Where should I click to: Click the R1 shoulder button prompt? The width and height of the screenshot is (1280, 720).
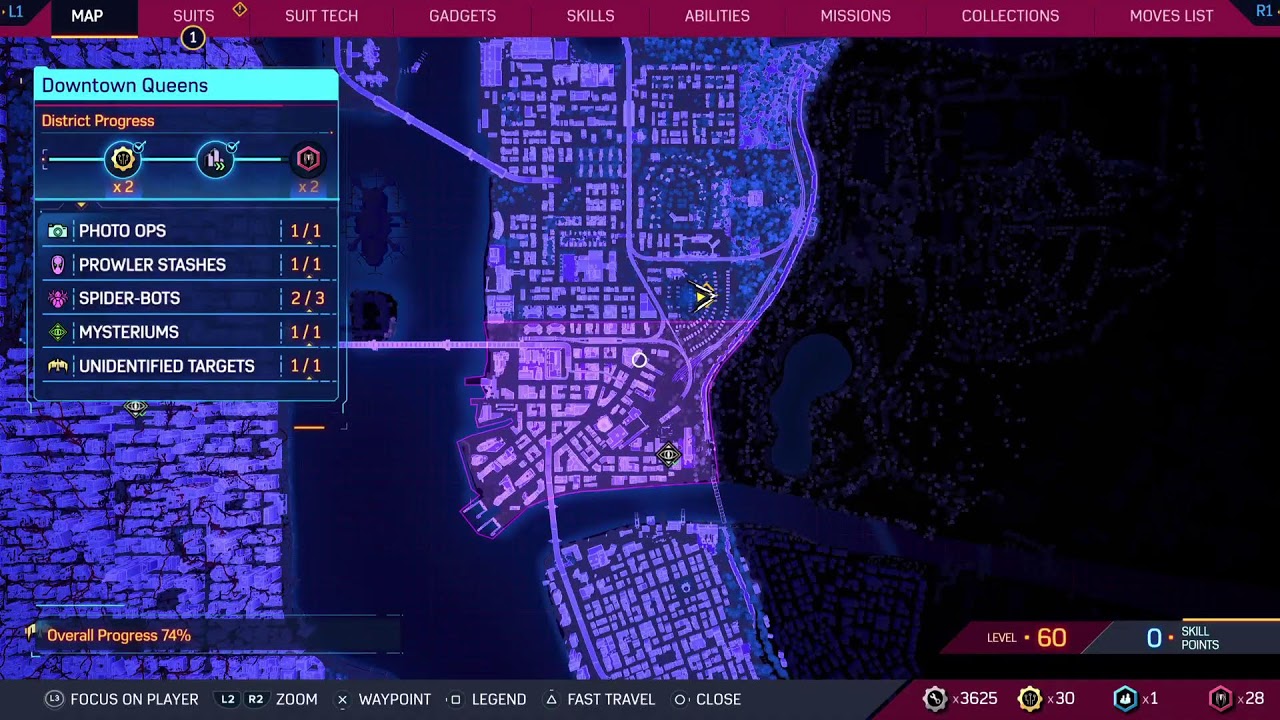pyautogui.click(x=1265, y=11)
